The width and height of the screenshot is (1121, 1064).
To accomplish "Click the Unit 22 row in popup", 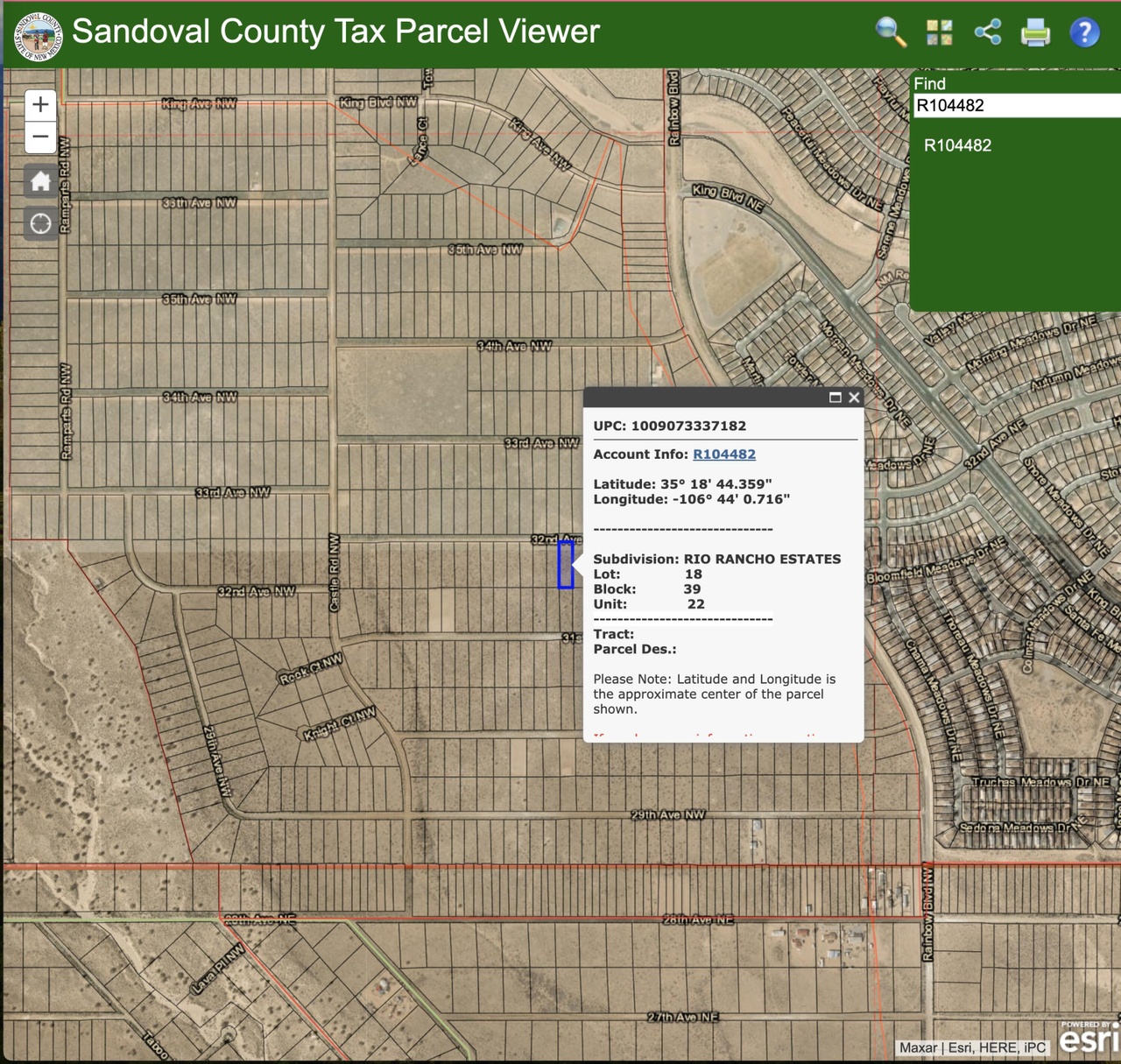I will coord(649,604).
